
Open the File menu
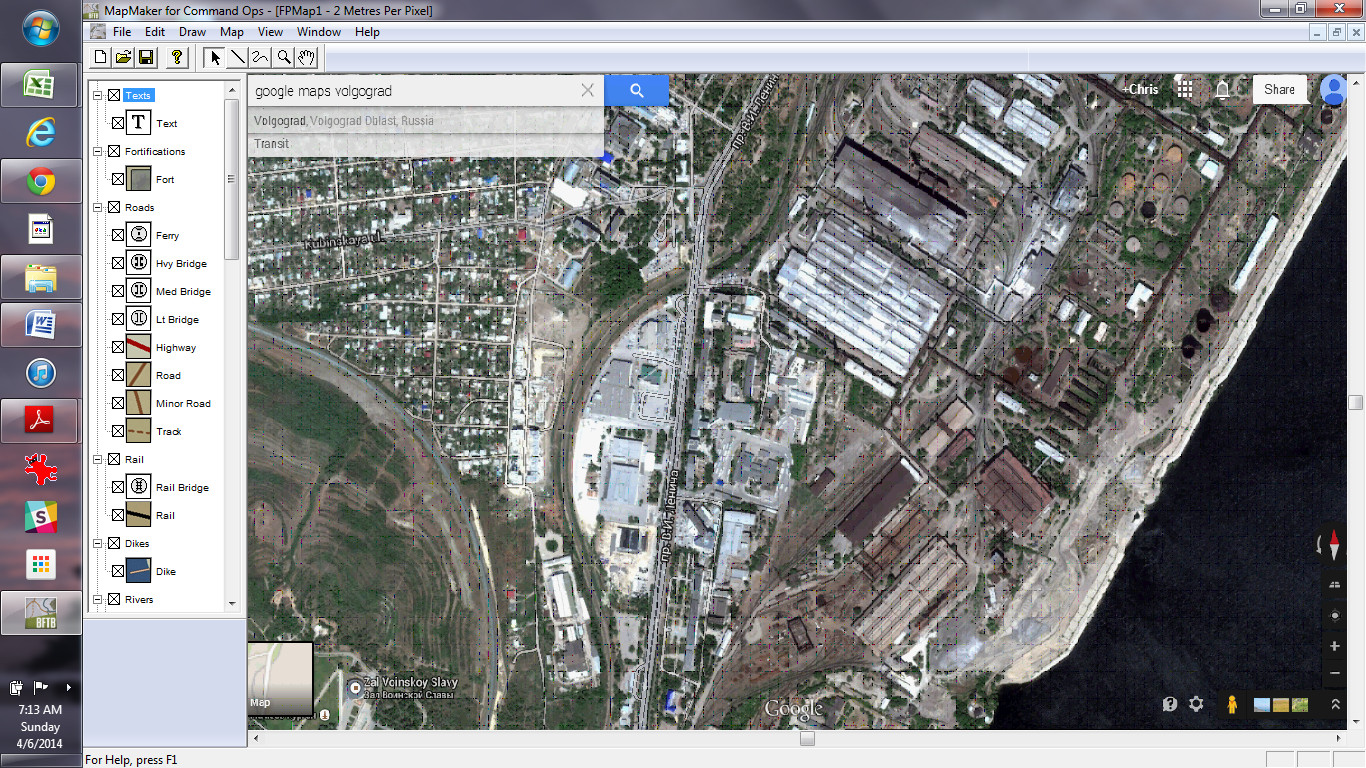point(122,32)
